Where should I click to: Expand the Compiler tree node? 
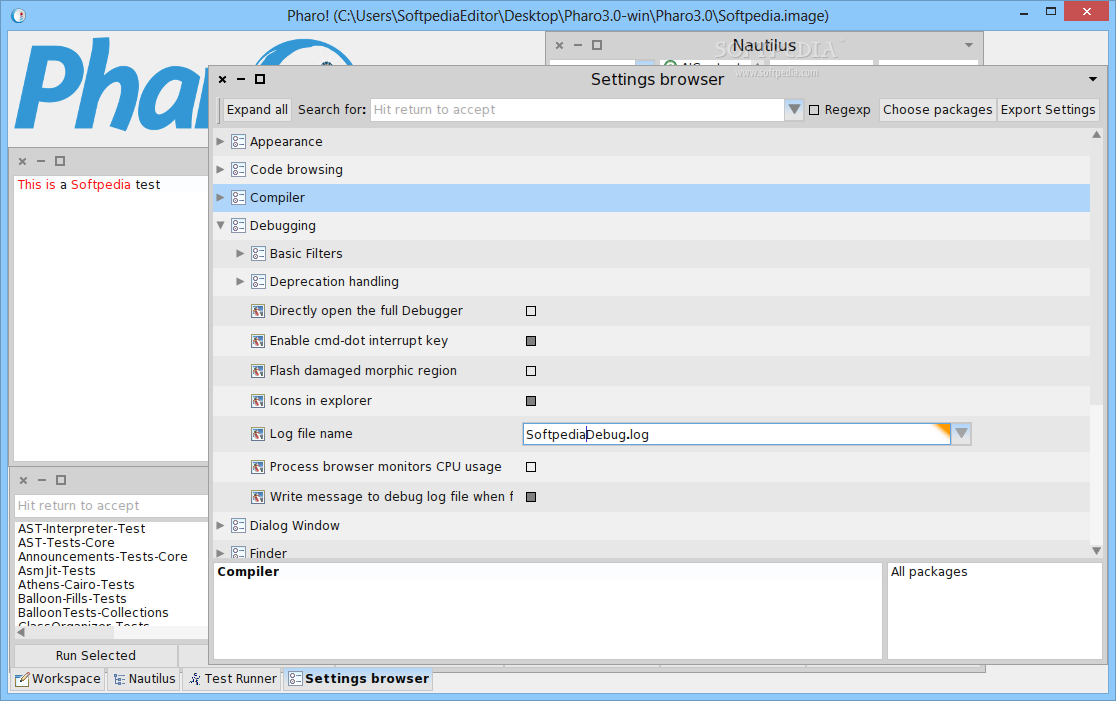pos(220,197)
